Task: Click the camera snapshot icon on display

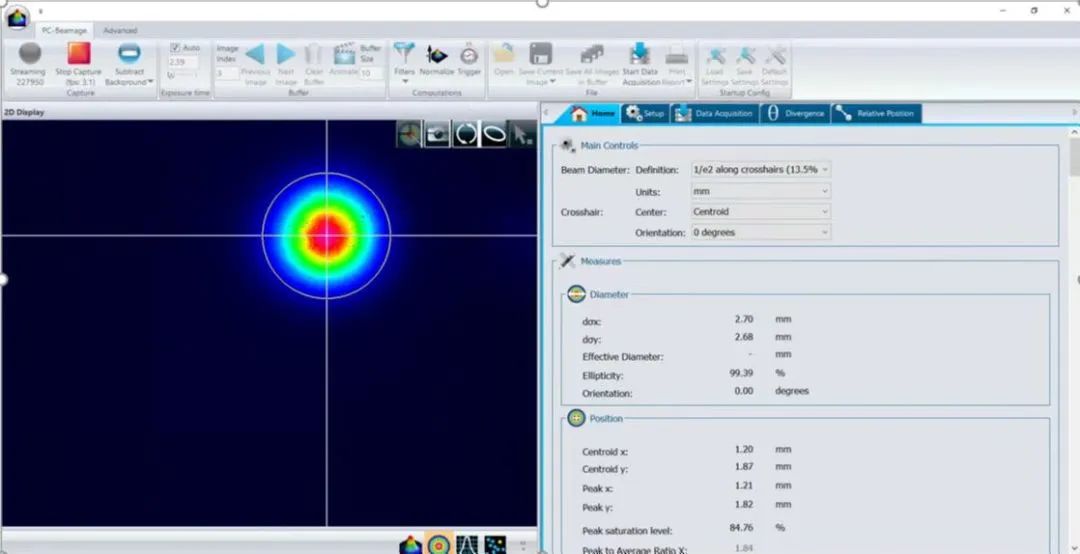Action: (437, 134)
